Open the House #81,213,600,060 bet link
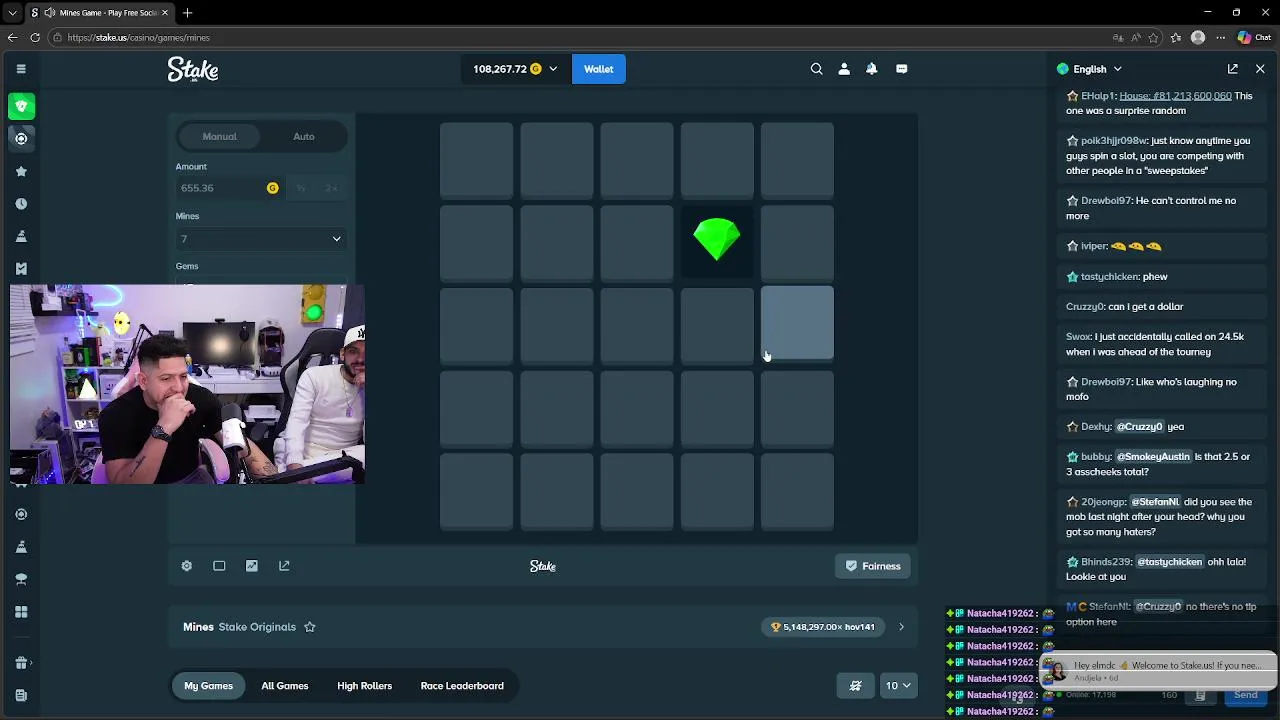 click(x=1176, y=96)
